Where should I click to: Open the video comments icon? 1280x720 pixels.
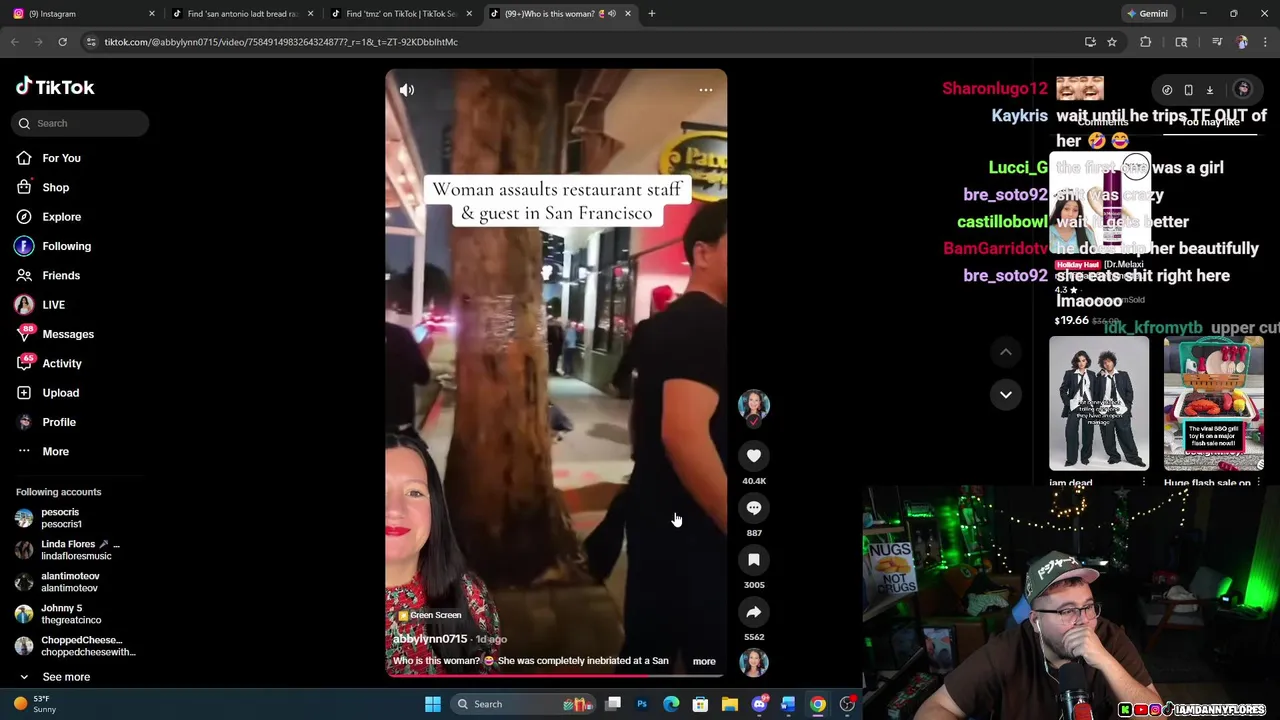pyautogui.click(x=754, y=508)
